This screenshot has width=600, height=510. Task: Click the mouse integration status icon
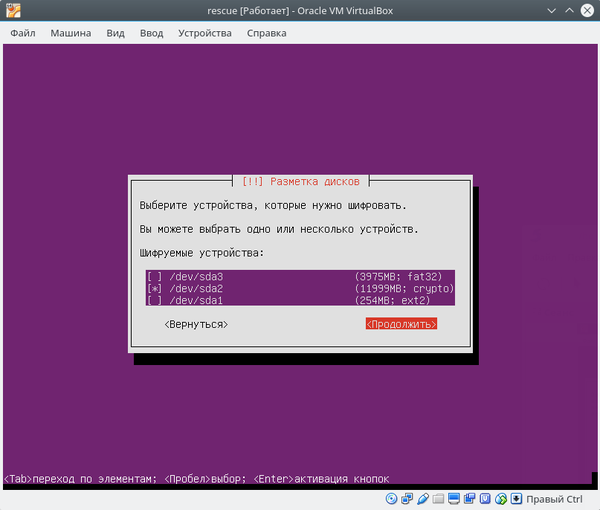(501, 499)
